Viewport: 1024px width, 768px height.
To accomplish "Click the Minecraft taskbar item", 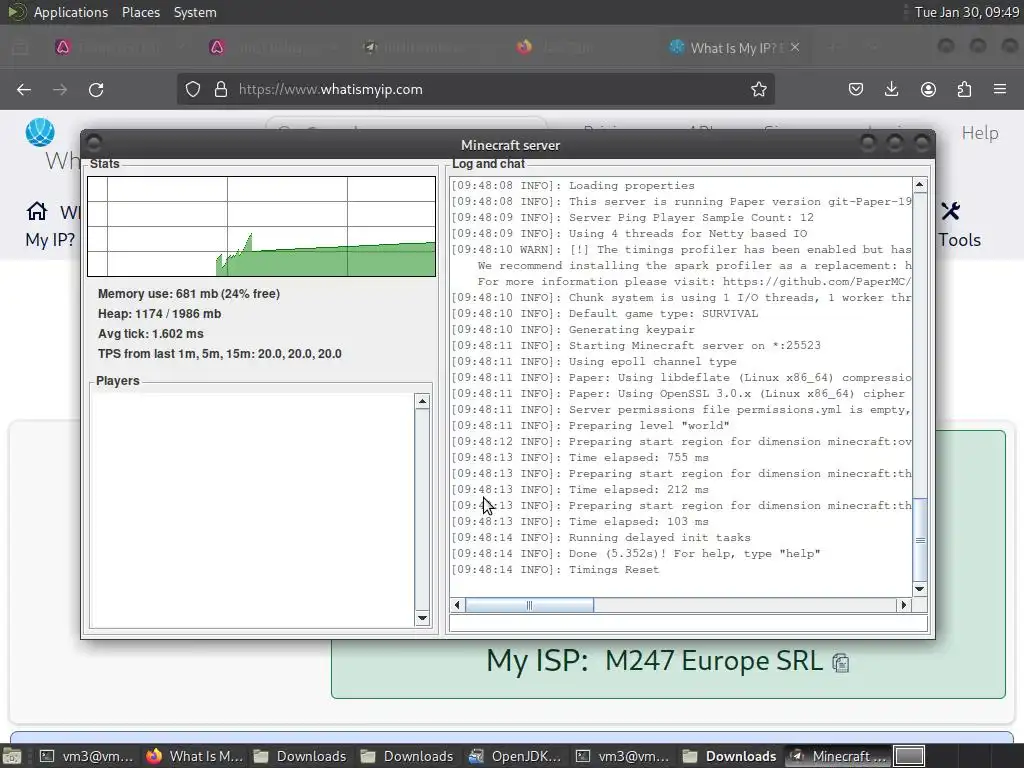I will point(839,756).
